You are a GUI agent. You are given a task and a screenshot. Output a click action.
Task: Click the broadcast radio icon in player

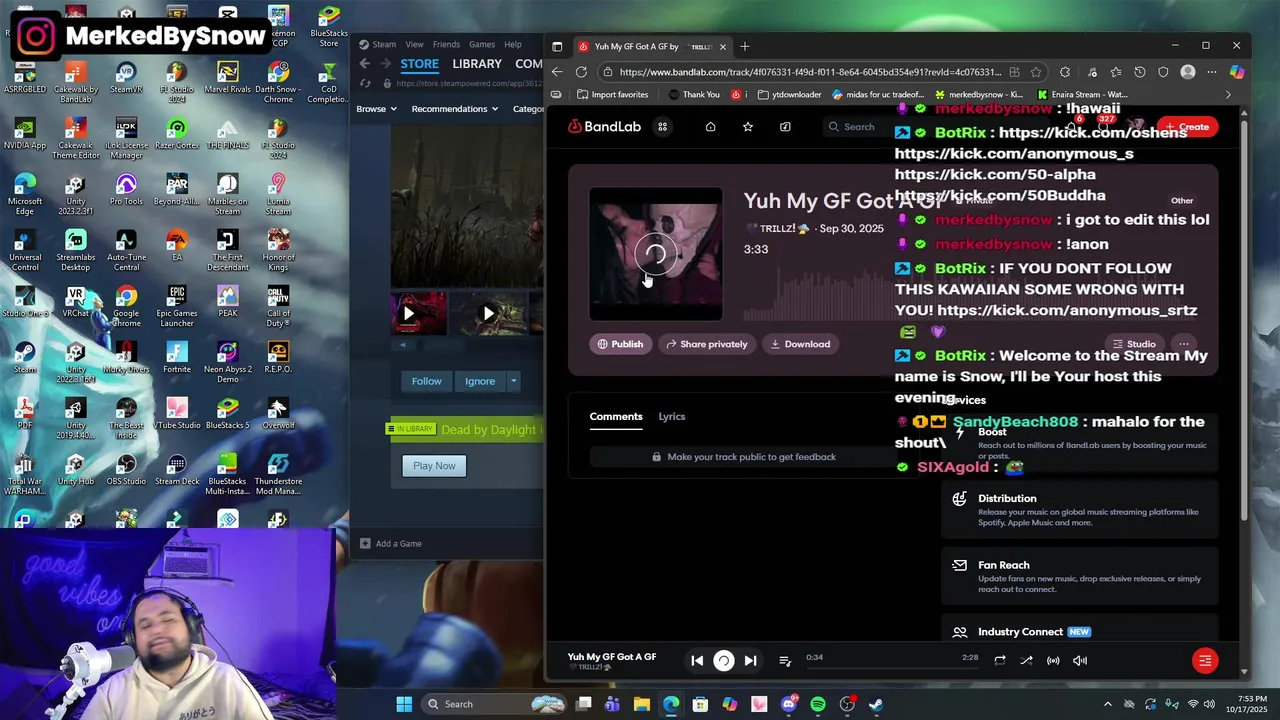(x=1053, y=660)
